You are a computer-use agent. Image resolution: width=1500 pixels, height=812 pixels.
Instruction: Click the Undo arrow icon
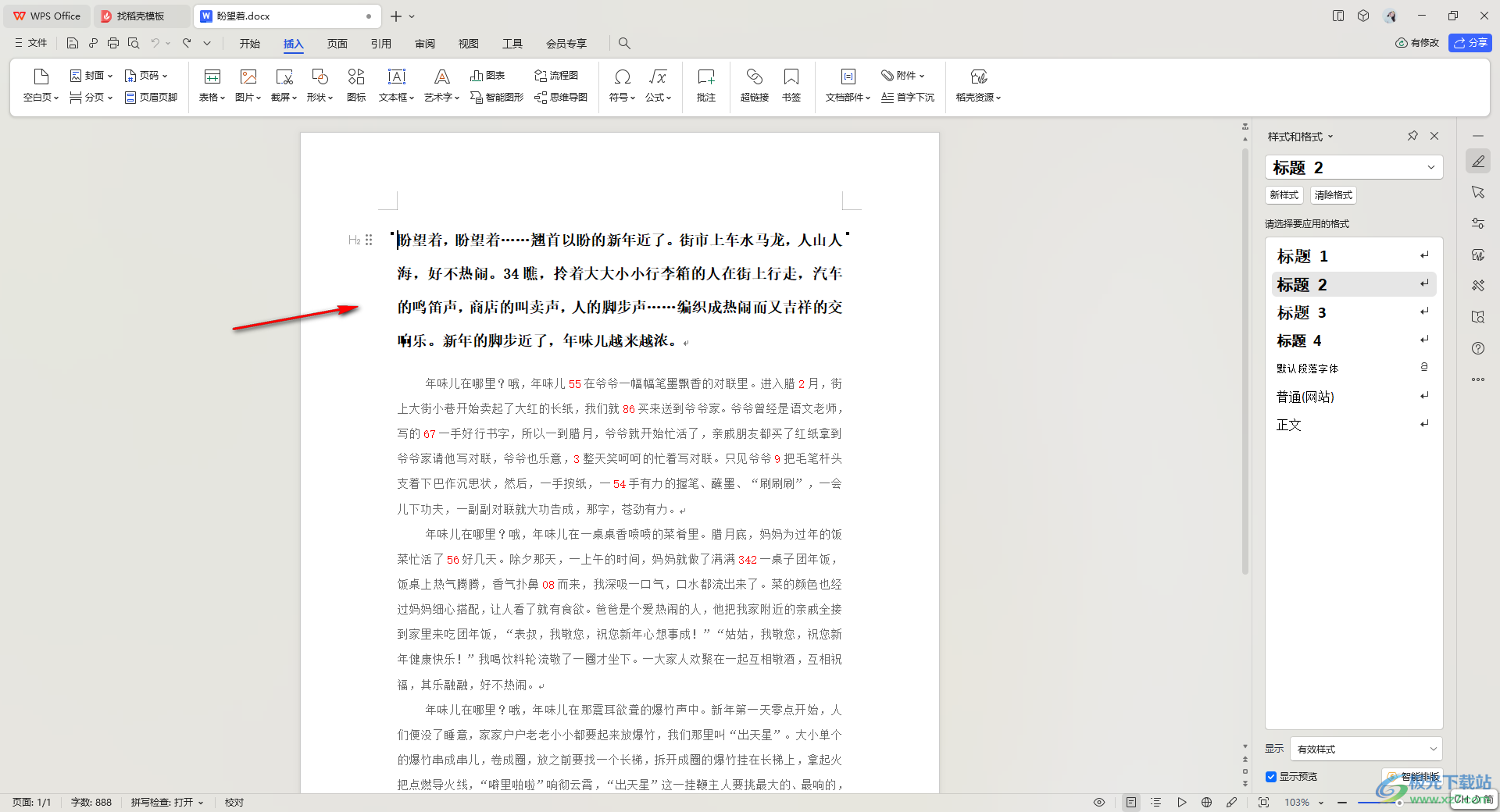[x=155, y=43]
